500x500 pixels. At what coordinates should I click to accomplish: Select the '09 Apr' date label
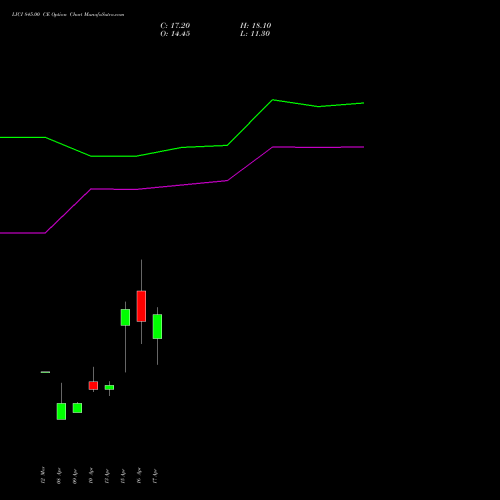point(75,476)
